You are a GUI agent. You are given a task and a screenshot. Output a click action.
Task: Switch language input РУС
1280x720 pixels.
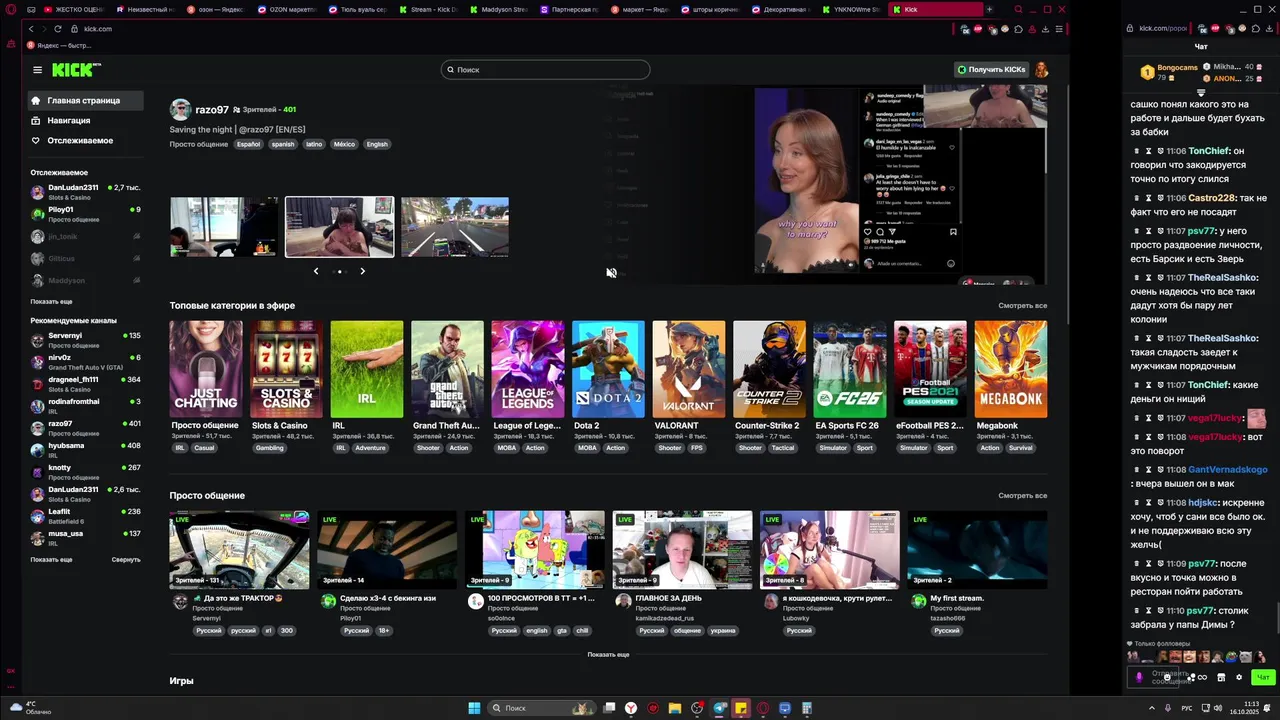1188,708
